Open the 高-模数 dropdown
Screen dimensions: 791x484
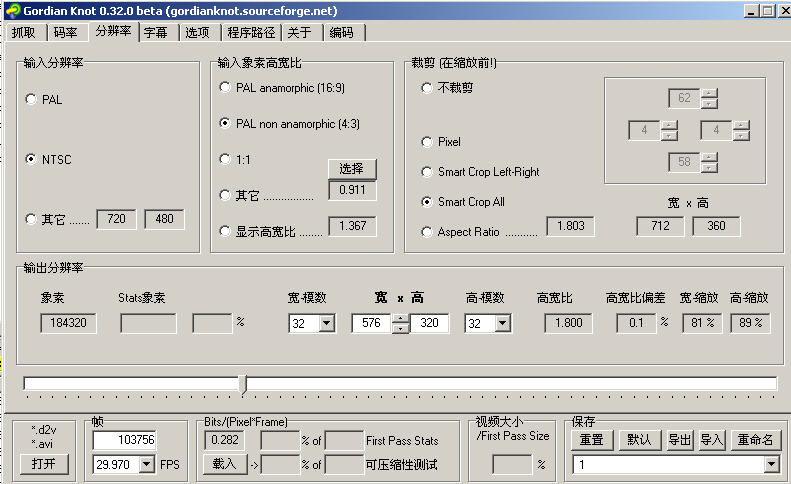502,323
